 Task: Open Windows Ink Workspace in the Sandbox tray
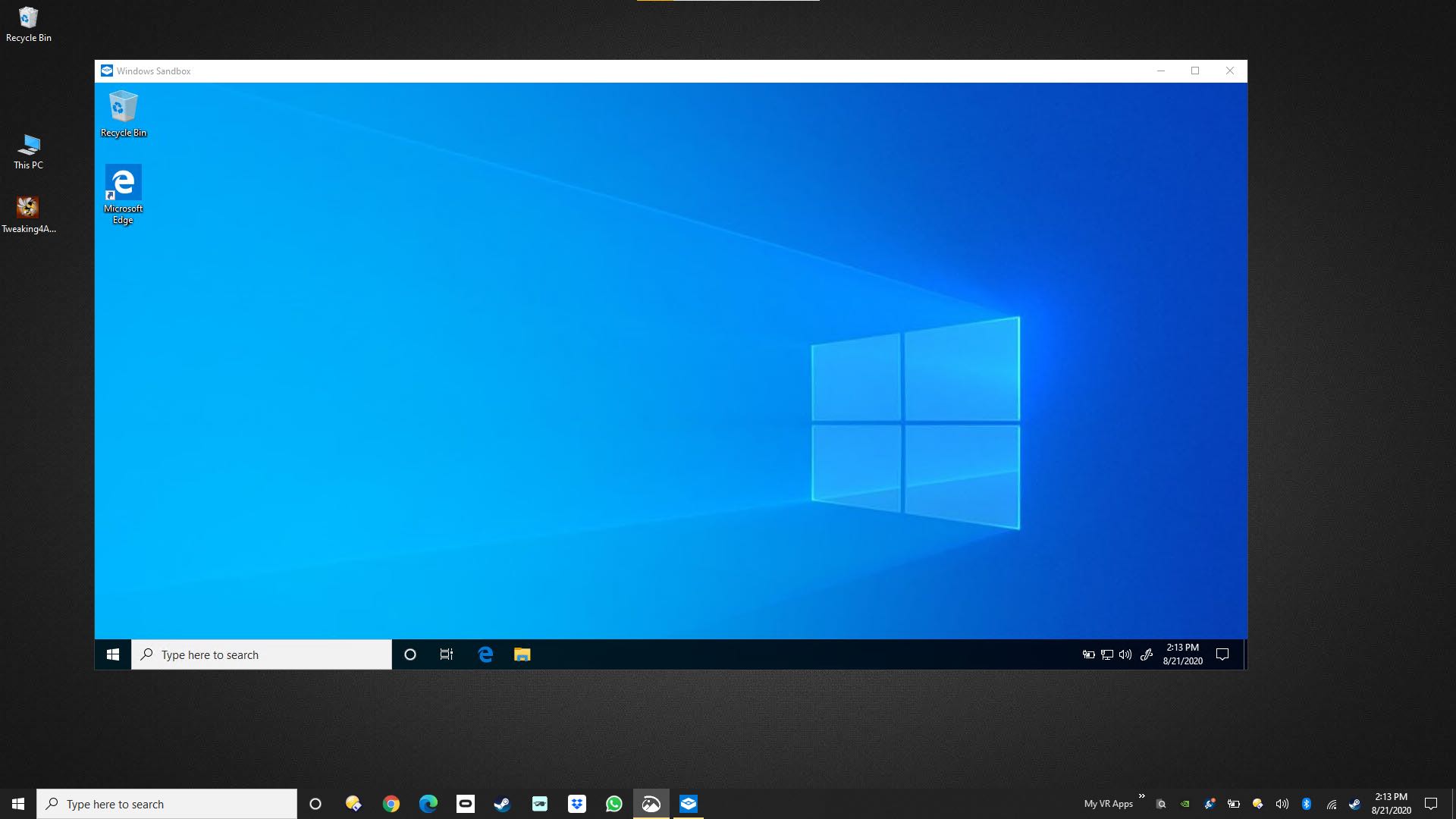[x=1147, y=654]
